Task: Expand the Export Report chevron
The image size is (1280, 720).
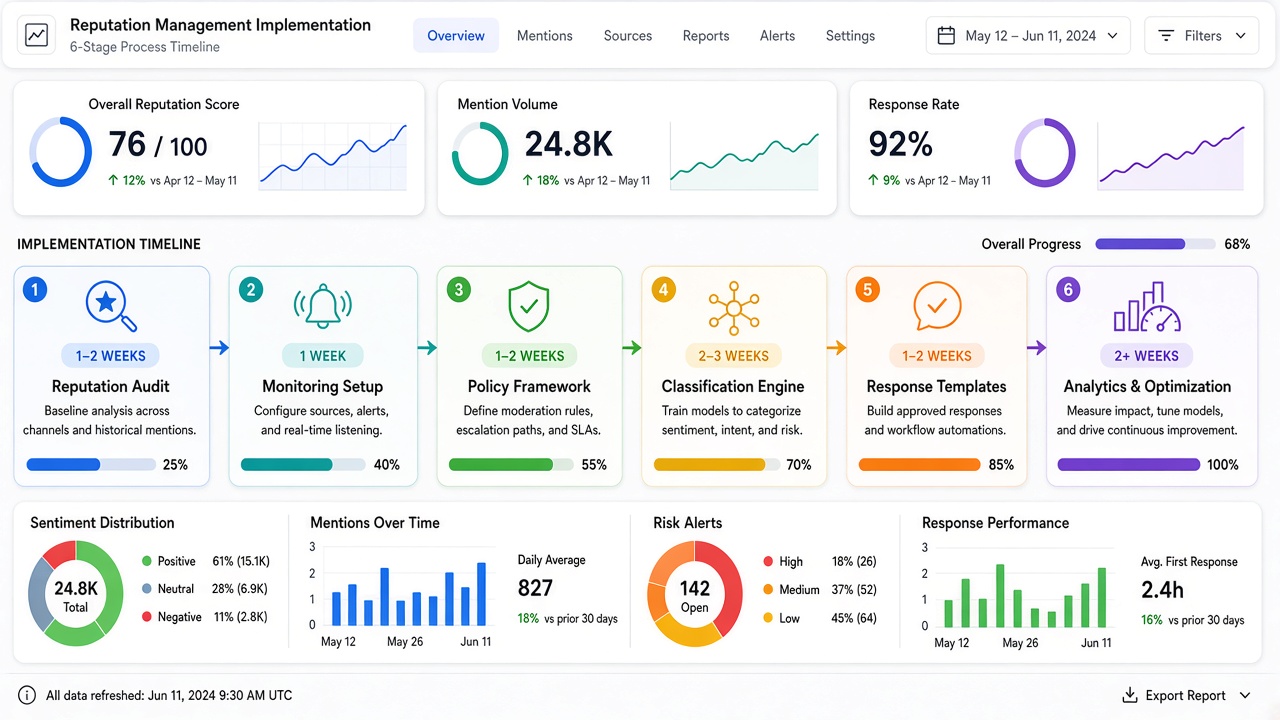Action: 1245,695
